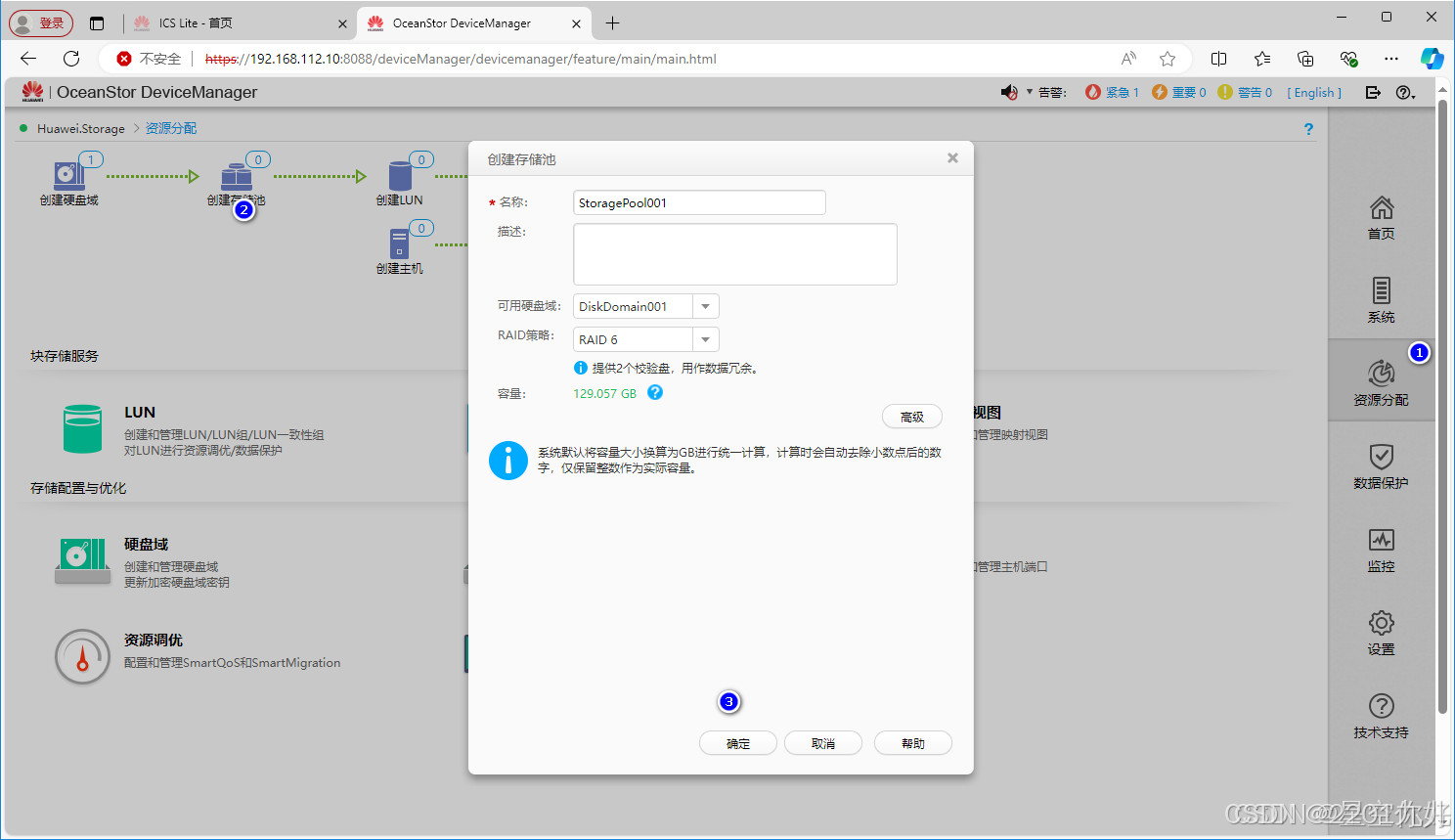The width and height of the screenshot is (1455, 840).
Task: Click the 帮助 button
Action: click(913, 743)
